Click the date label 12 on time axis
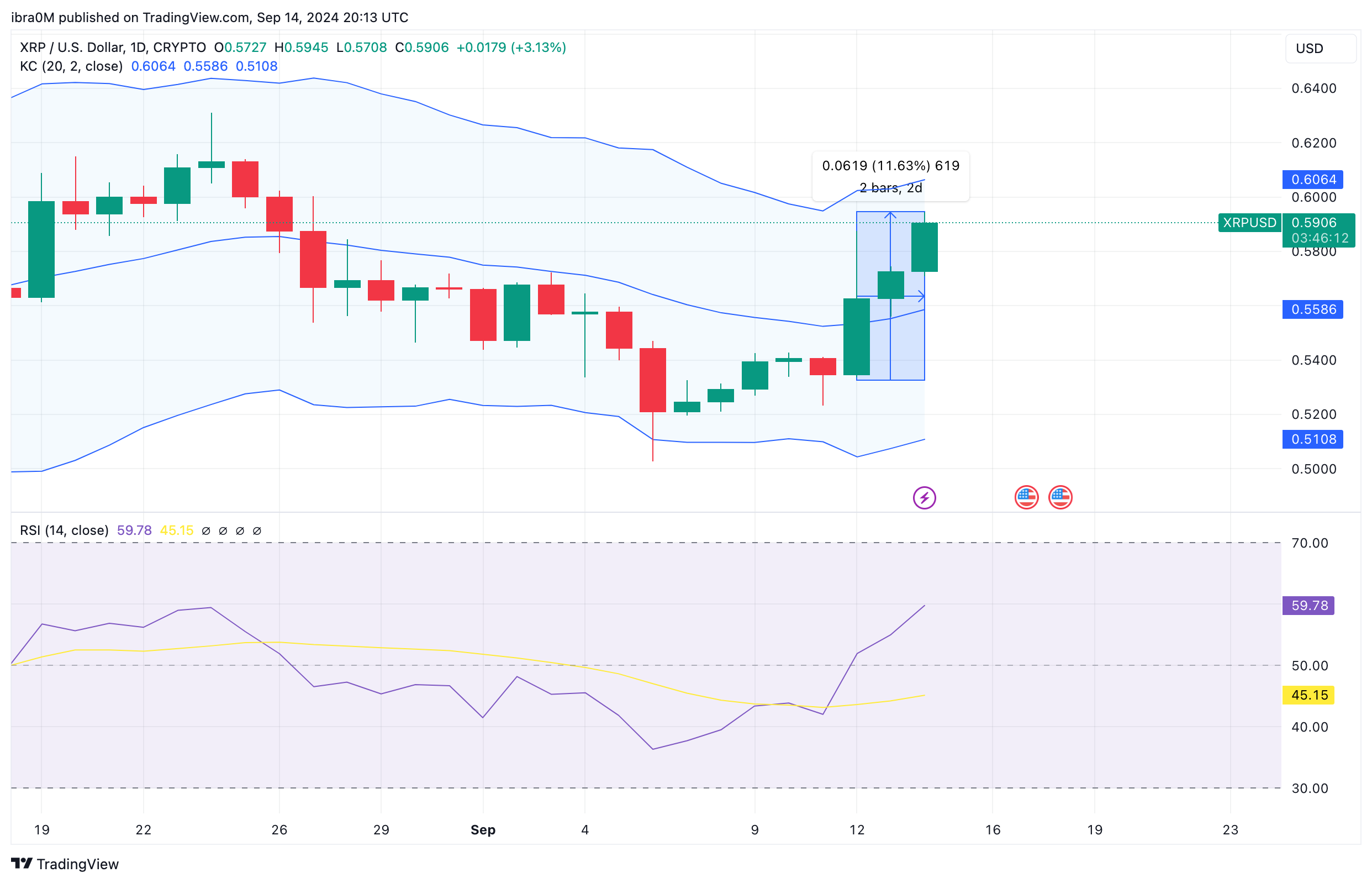 [x=856, y=829]
